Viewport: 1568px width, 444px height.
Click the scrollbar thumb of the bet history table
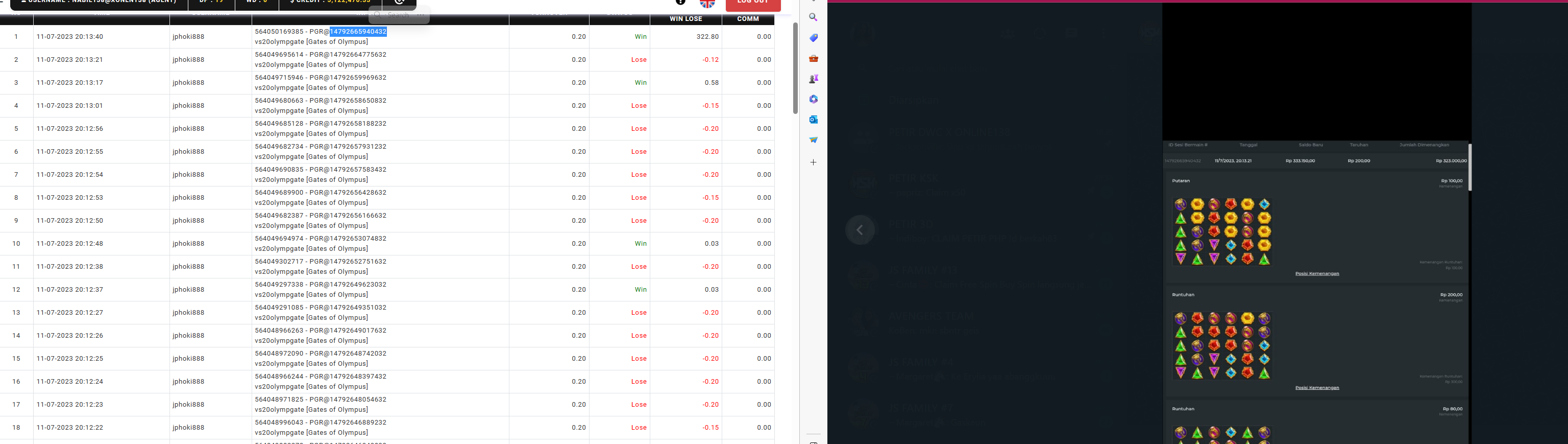click(x=795, y=68)
